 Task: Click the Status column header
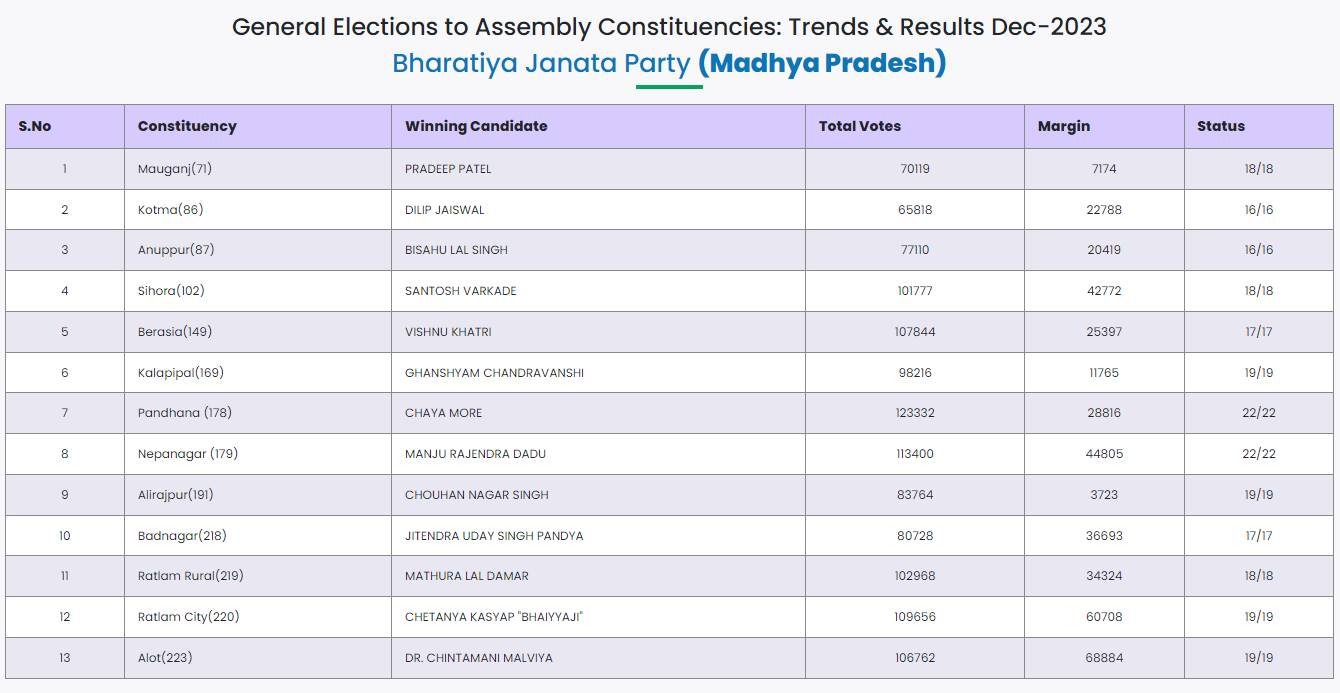[x=1221, y=126]
